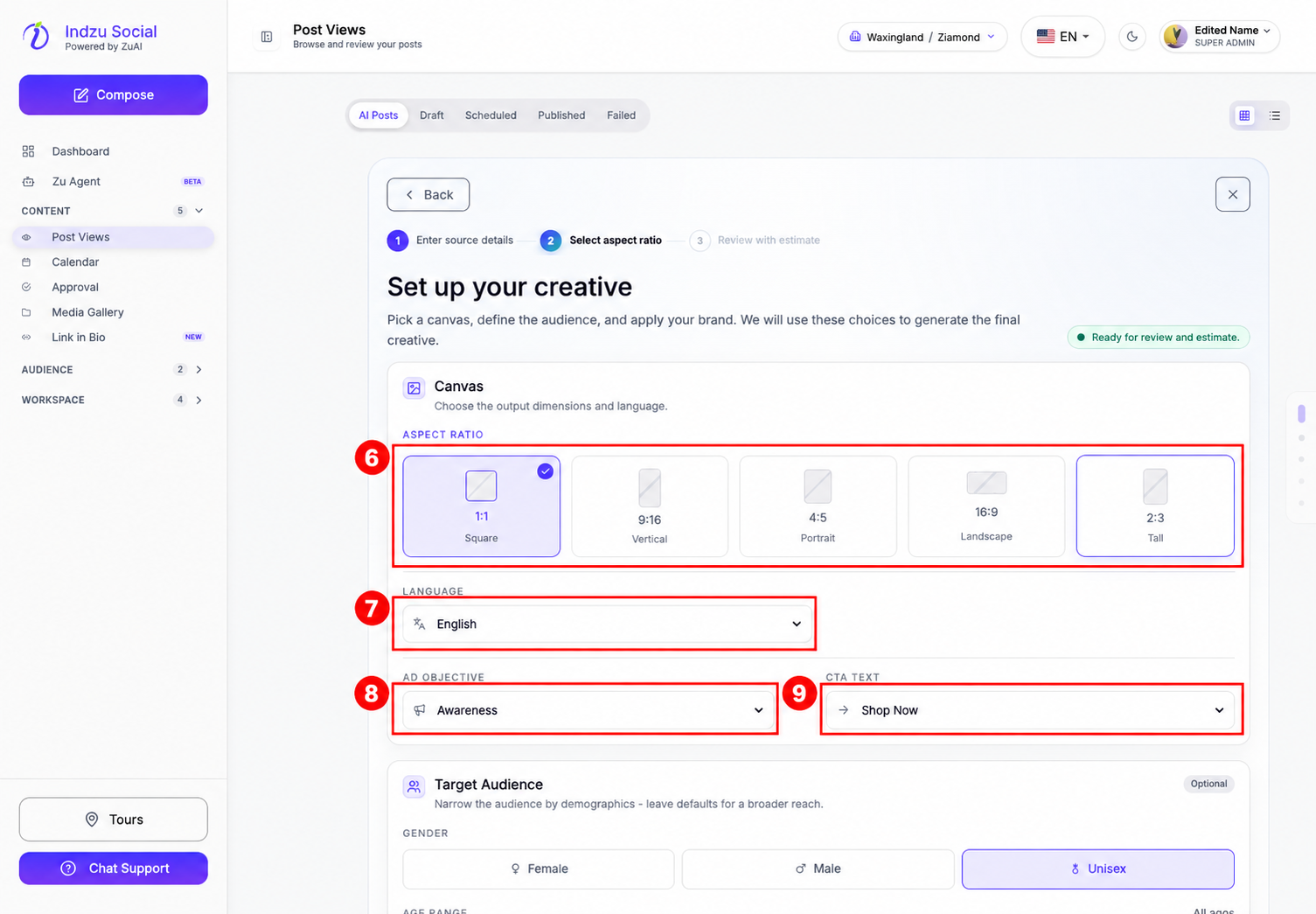This screenshot has height=914, width=1316.
Task: Switch to dark mode moon icon
Action: coord(1132,37)
